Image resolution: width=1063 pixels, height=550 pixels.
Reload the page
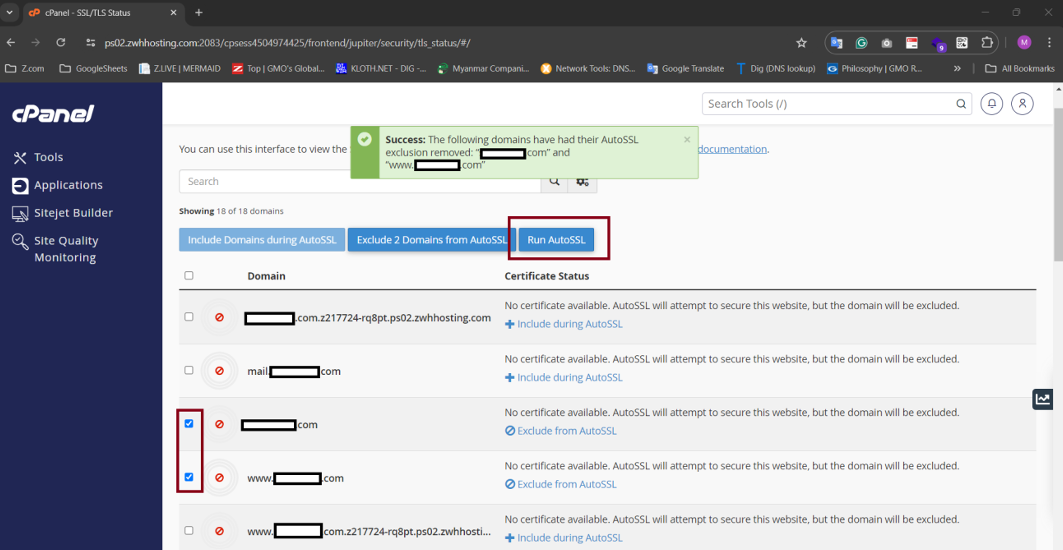(x=60, y=43)
